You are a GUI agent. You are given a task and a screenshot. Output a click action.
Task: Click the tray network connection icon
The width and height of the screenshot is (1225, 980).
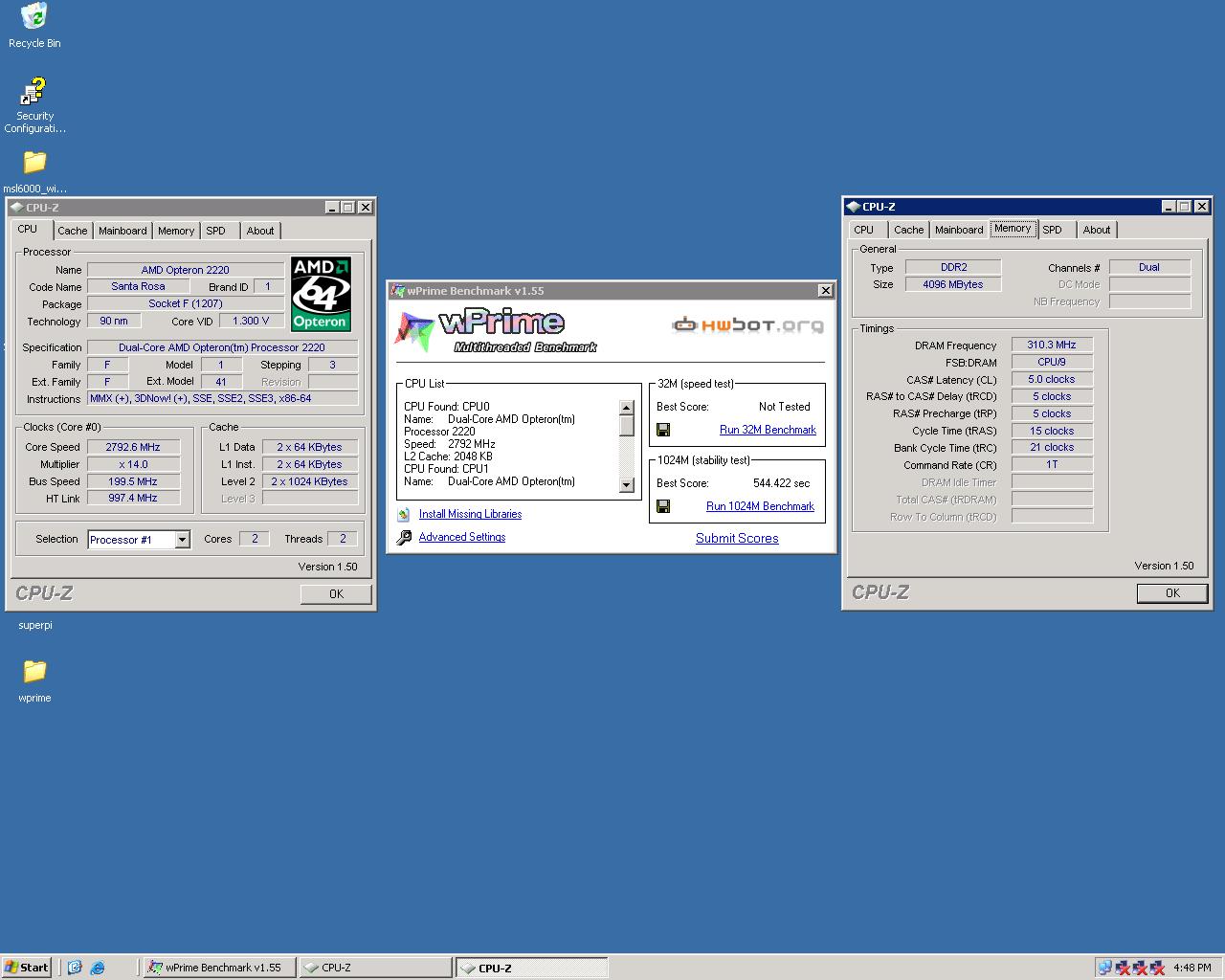tap(1104, 968)
